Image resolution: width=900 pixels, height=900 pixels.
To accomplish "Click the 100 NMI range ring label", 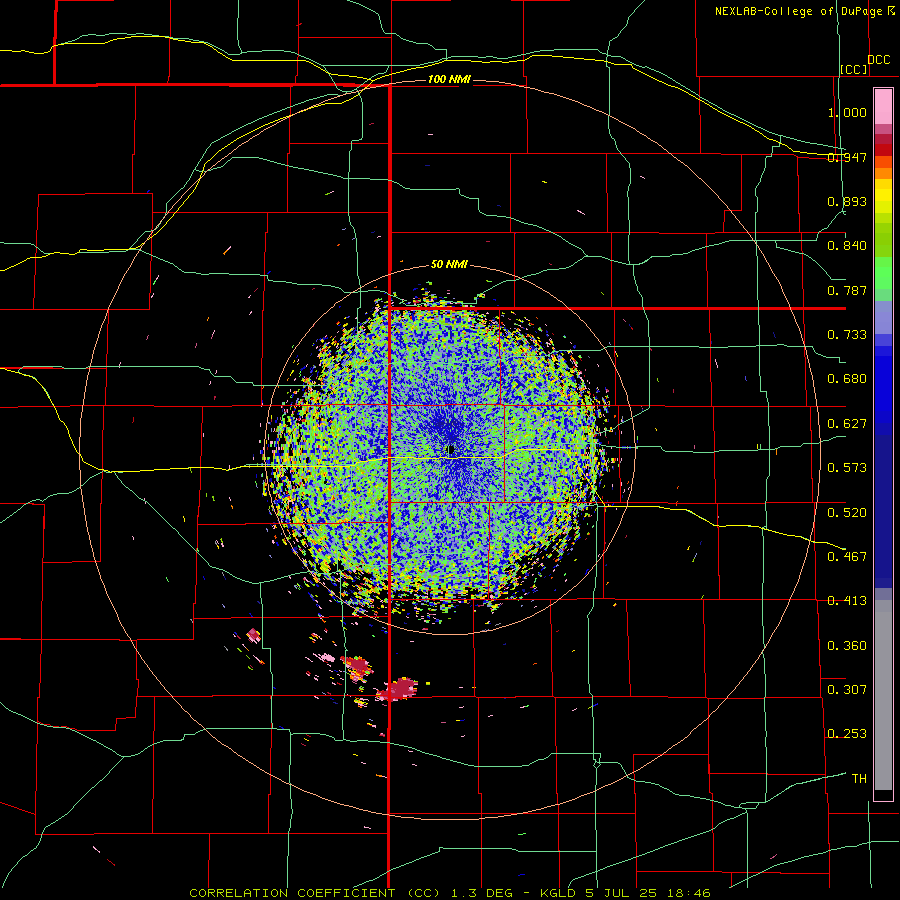I will (449, 79).
